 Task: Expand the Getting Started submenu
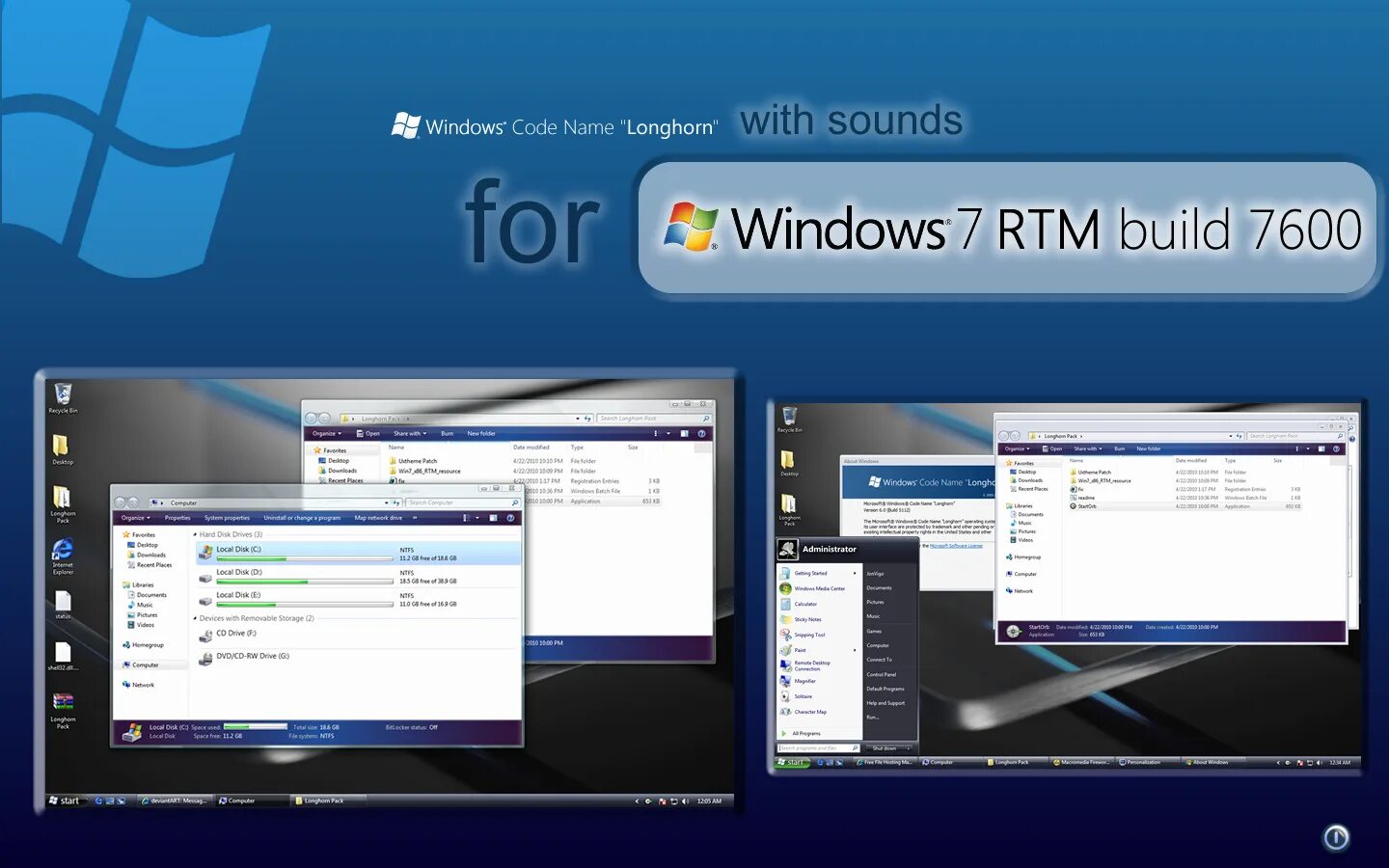click(x=855, y=572)
